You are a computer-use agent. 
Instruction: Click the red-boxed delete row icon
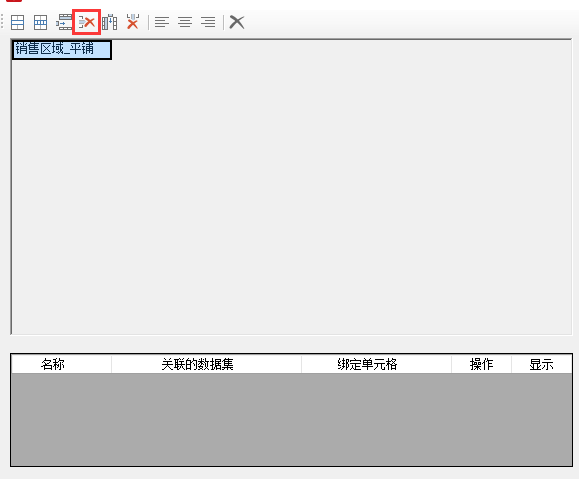pyautogui.click(x=87, y=22)
